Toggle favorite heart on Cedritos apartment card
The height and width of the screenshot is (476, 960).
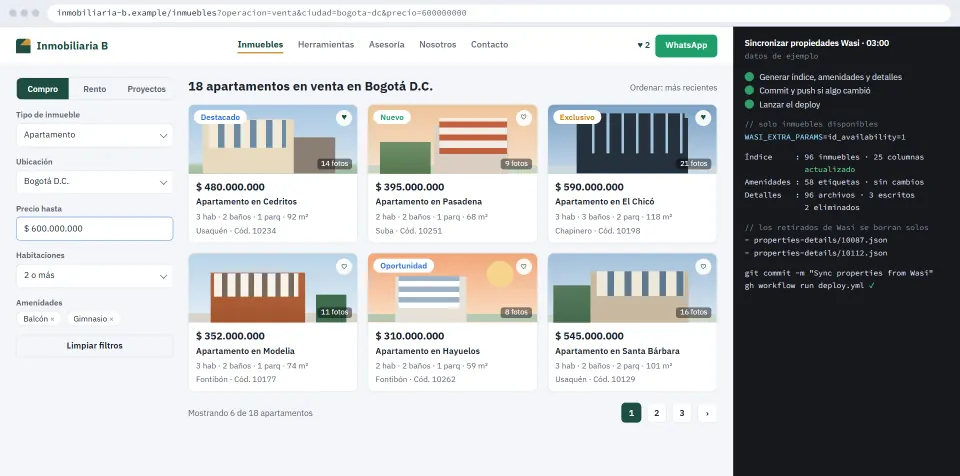[x=344, y=118]
